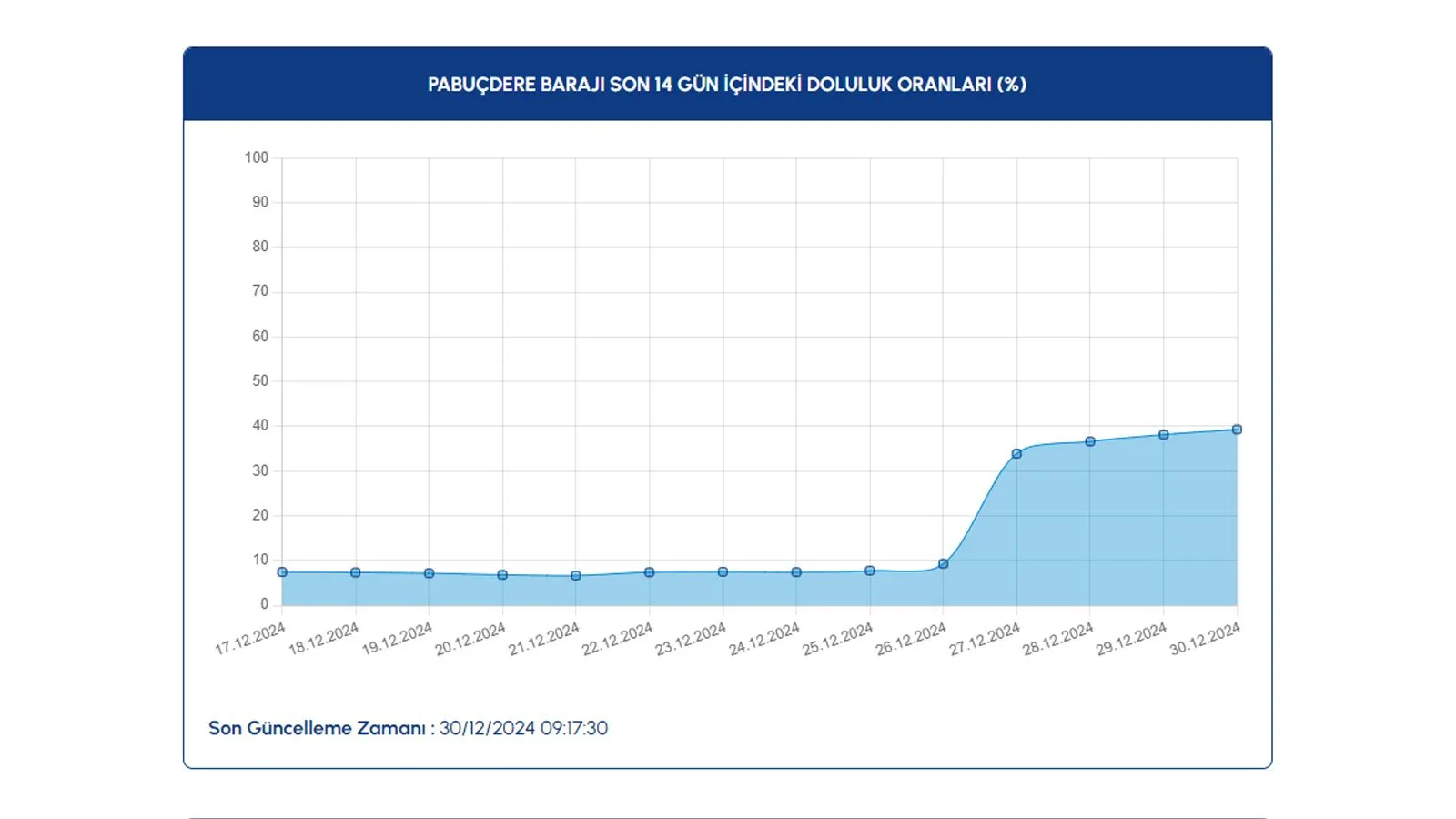Select the 23.12.2024 chart data point
The width and height of the screenshot is (1456, 819).
[x=723, y=572]
